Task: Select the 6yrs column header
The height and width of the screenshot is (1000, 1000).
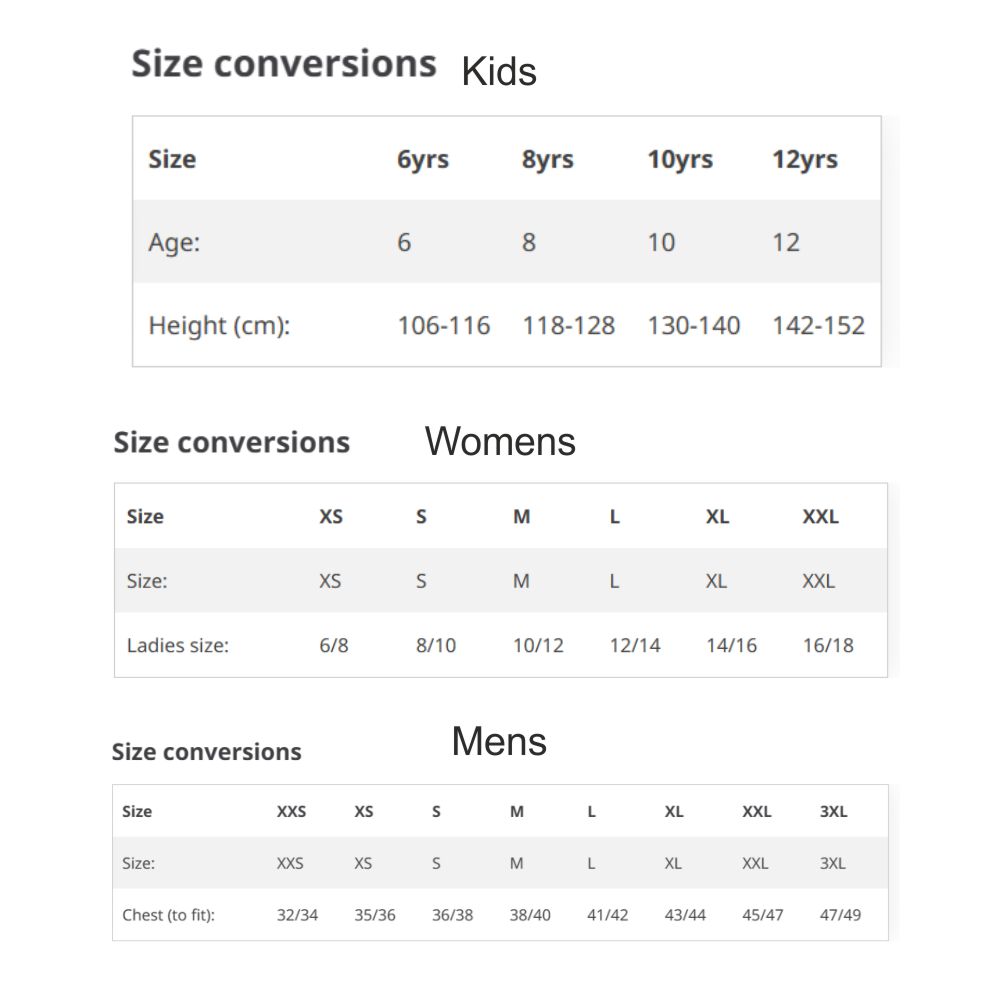Action: pos(423,159)
